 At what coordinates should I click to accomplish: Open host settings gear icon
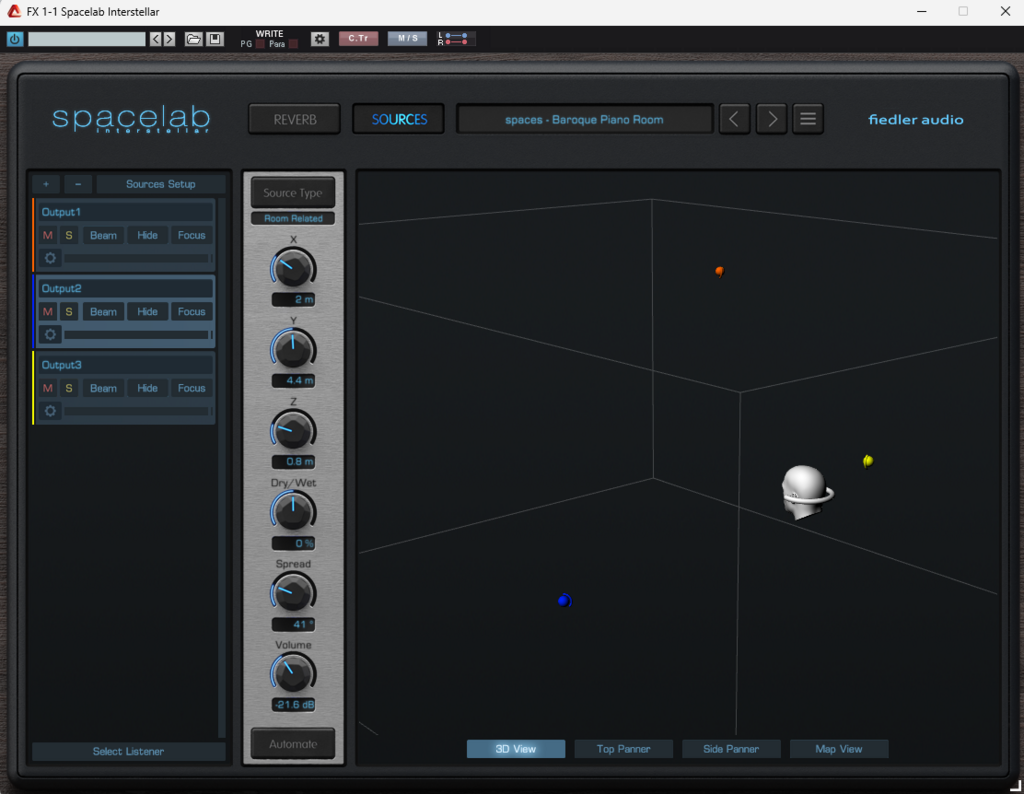pos(319,39)
